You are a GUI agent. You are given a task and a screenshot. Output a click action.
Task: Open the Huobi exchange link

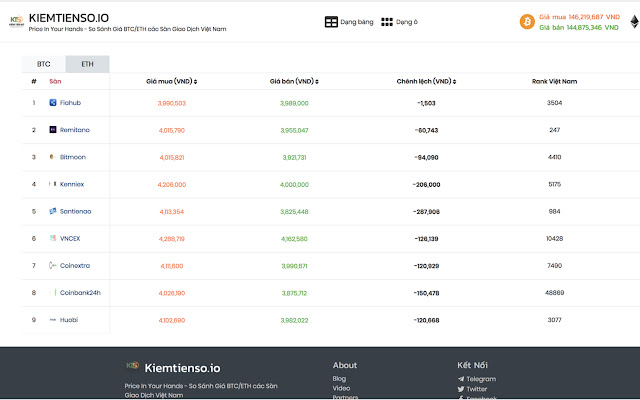69,320
